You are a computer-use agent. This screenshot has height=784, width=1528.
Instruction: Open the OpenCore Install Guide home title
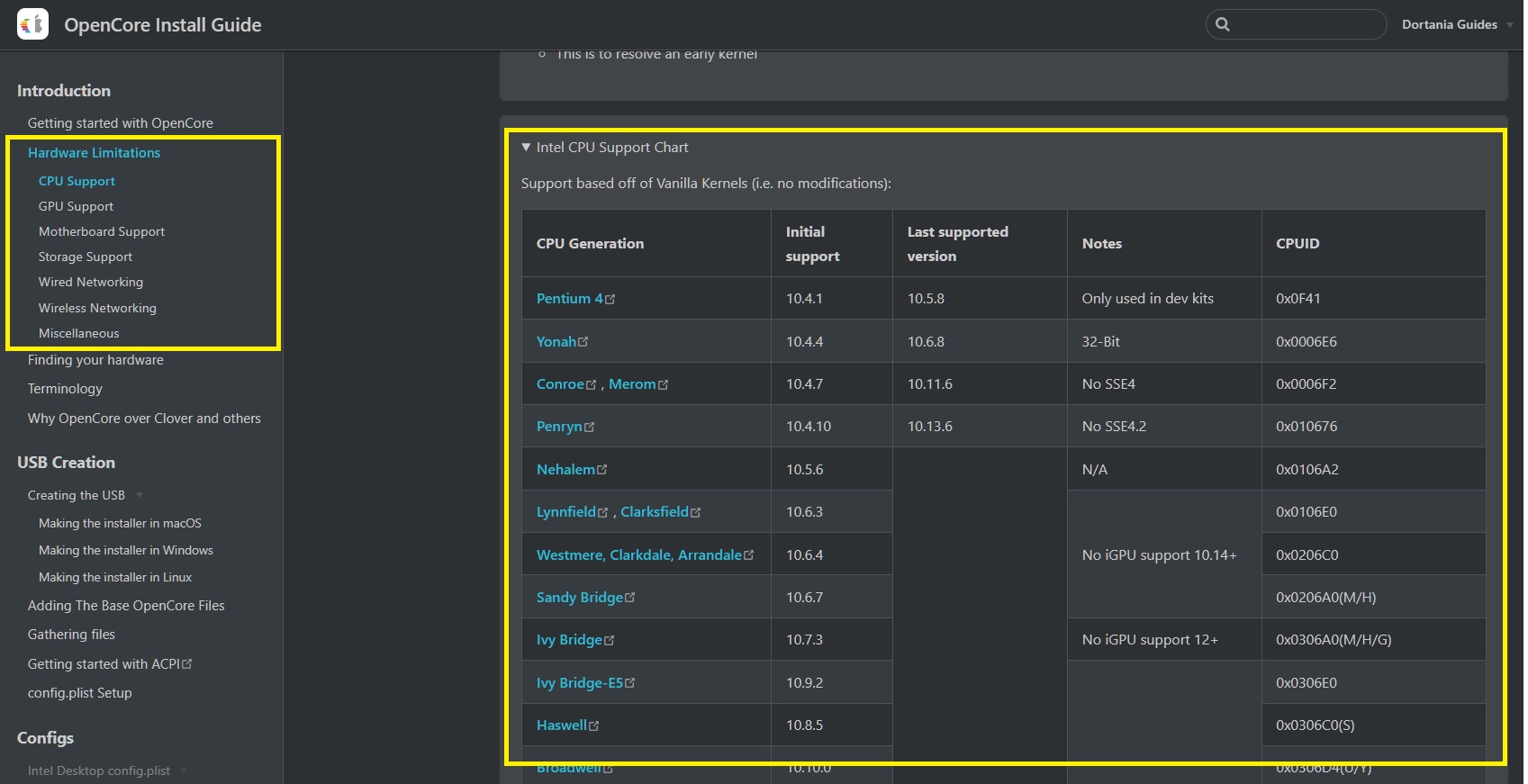tap(163, 25)
